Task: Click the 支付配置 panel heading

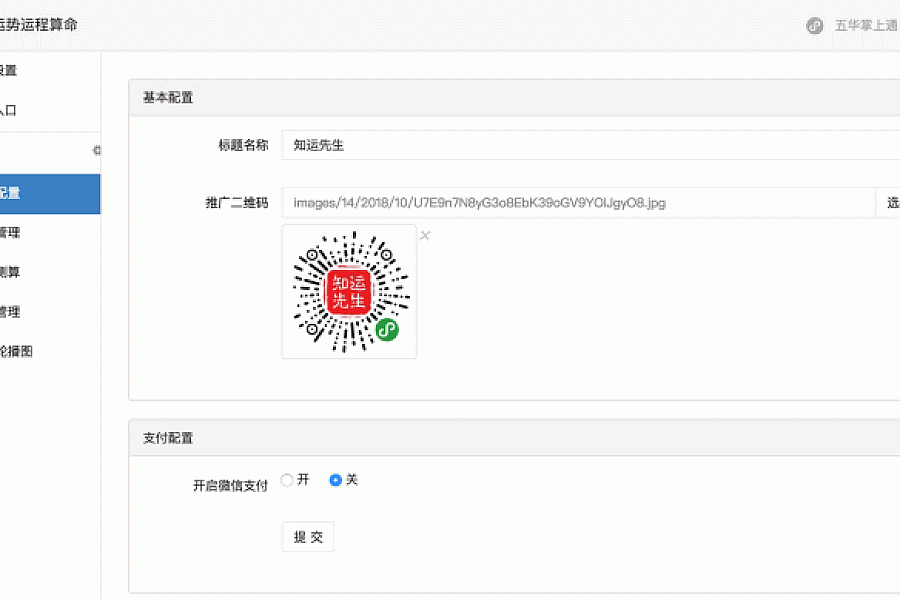Action: [x=168, y=438]
